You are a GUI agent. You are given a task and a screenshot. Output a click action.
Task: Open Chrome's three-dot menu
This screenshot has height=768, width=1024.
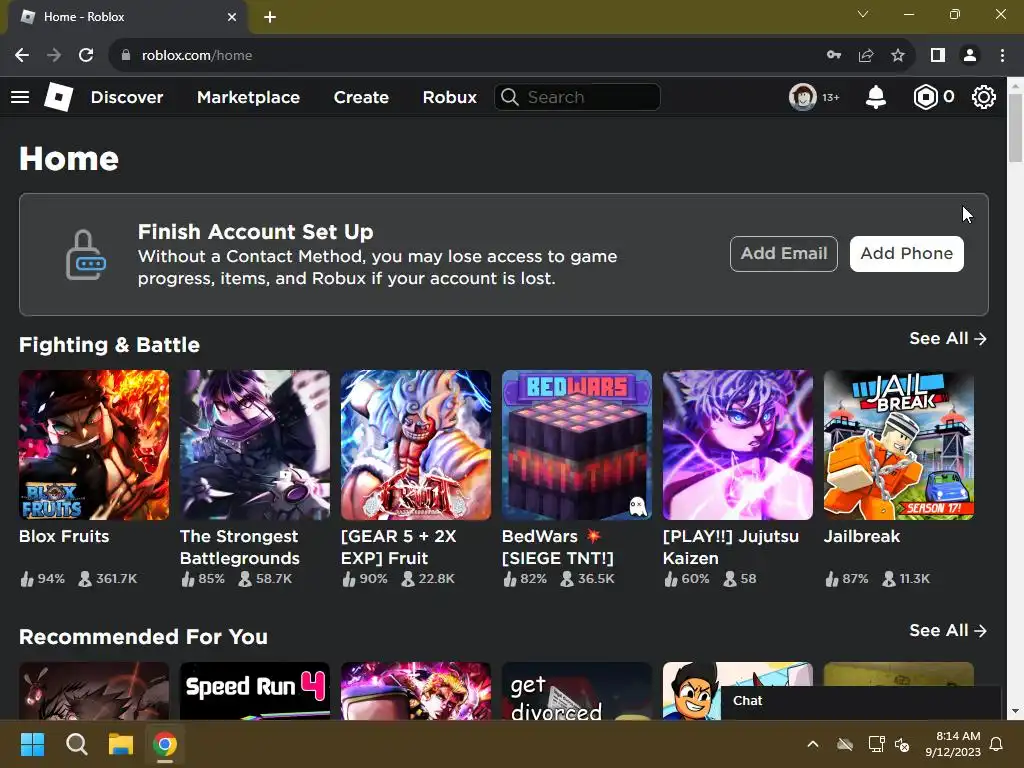(1002, 56)
